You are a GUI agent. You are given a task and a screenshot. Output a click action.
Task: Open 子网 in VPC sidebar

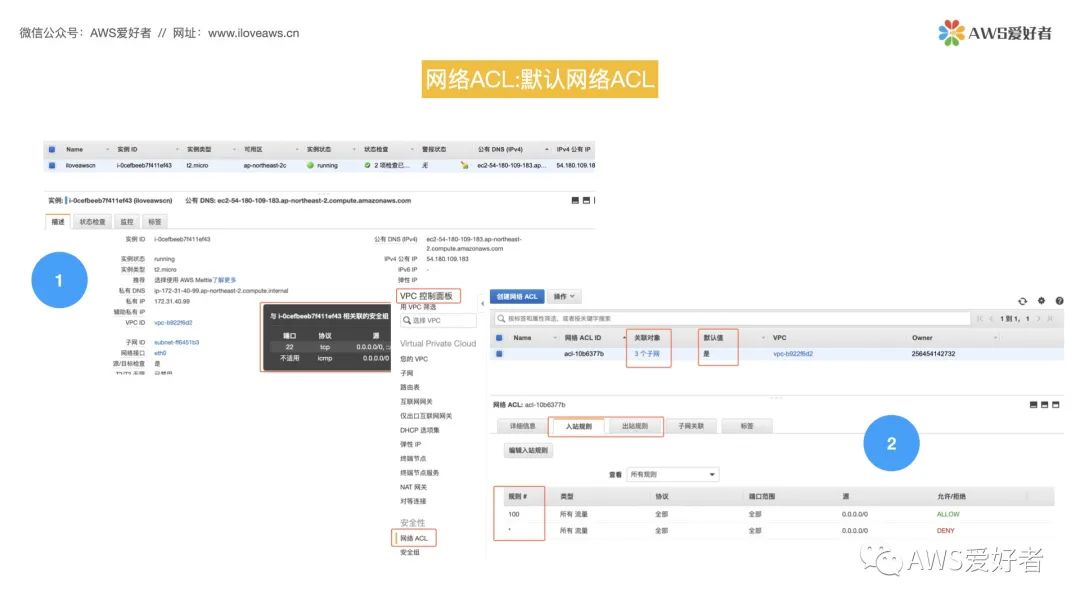pos(406,373)
